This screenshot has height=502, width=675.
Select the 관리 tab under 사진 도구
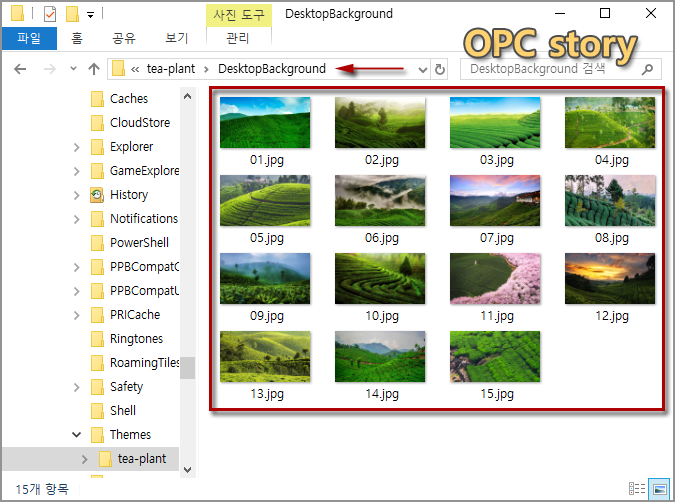[238, 38]
